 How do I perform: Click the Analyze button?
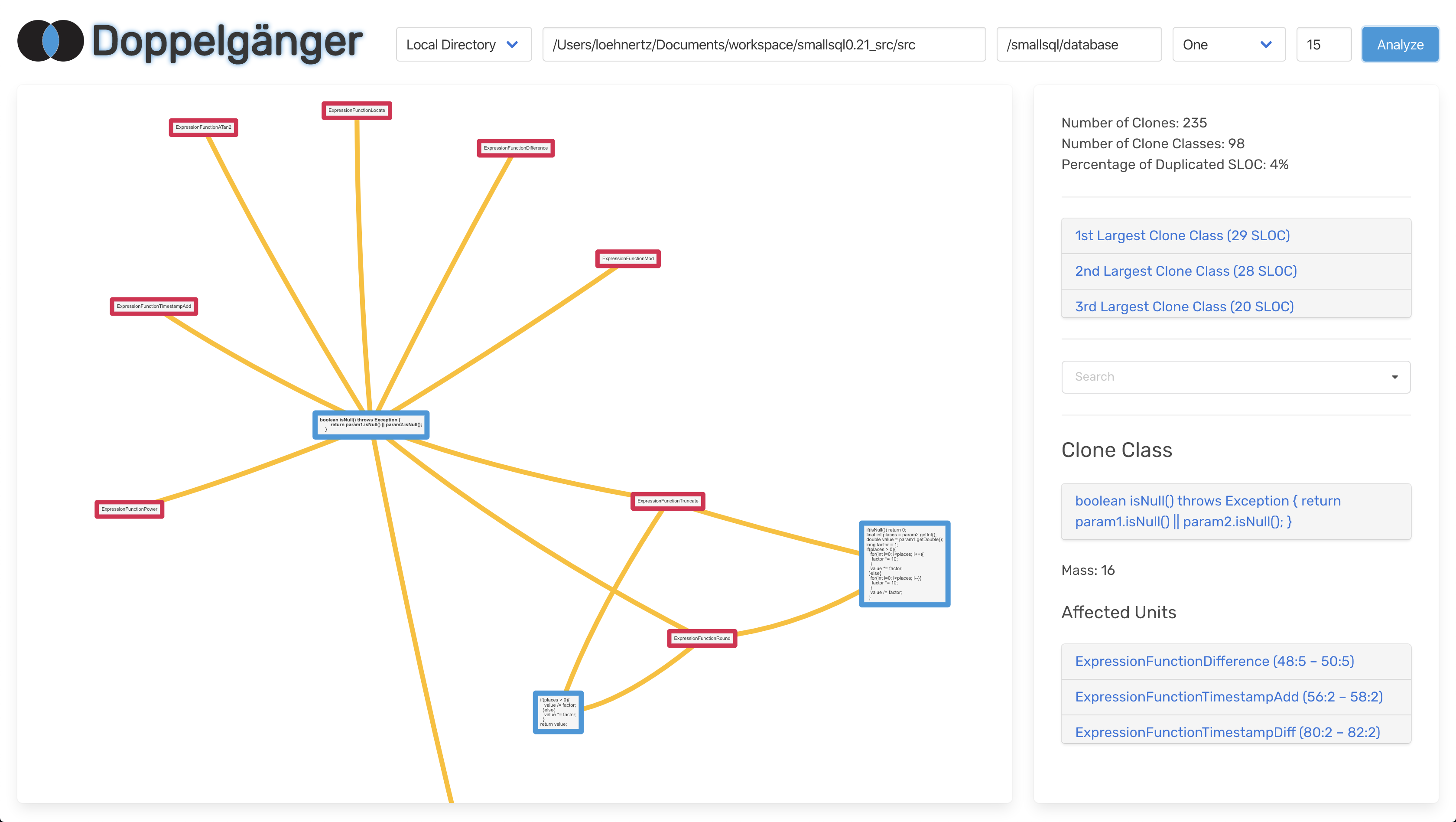[1399, 44]
